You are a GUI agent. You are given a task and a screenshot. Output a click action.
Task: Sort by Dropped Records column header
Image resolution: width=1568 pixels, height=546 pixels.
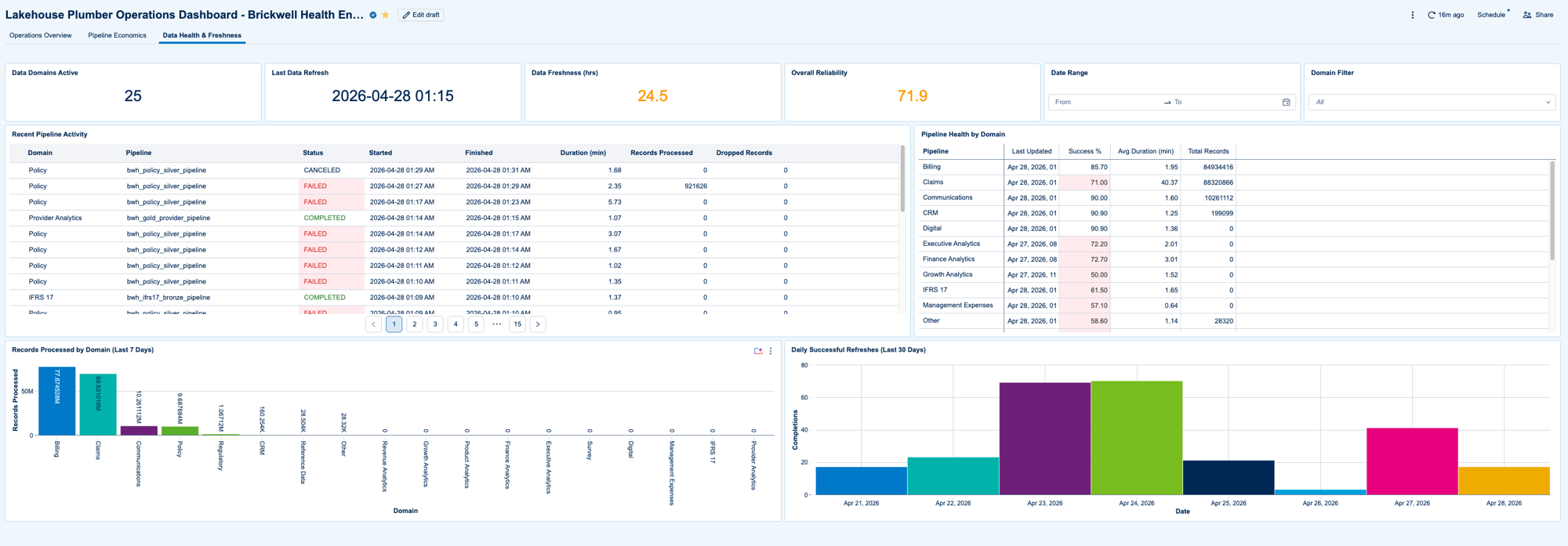coord(744,153)
